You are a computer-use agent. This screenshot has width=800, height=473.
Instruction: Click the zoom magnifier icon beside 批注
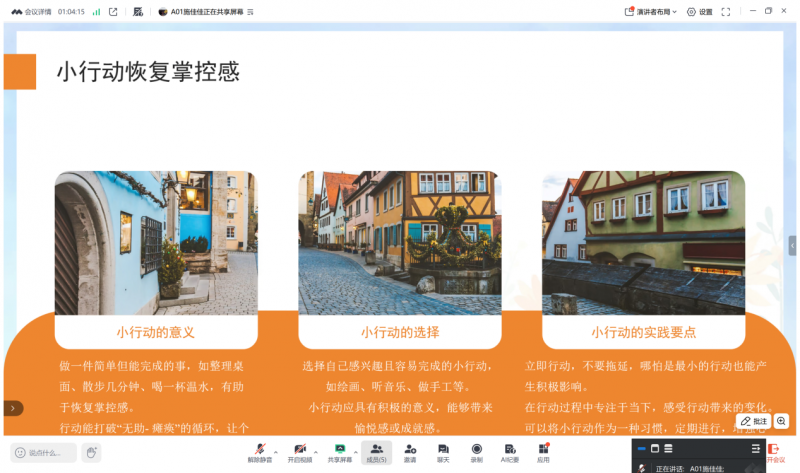tap(782, 421)
